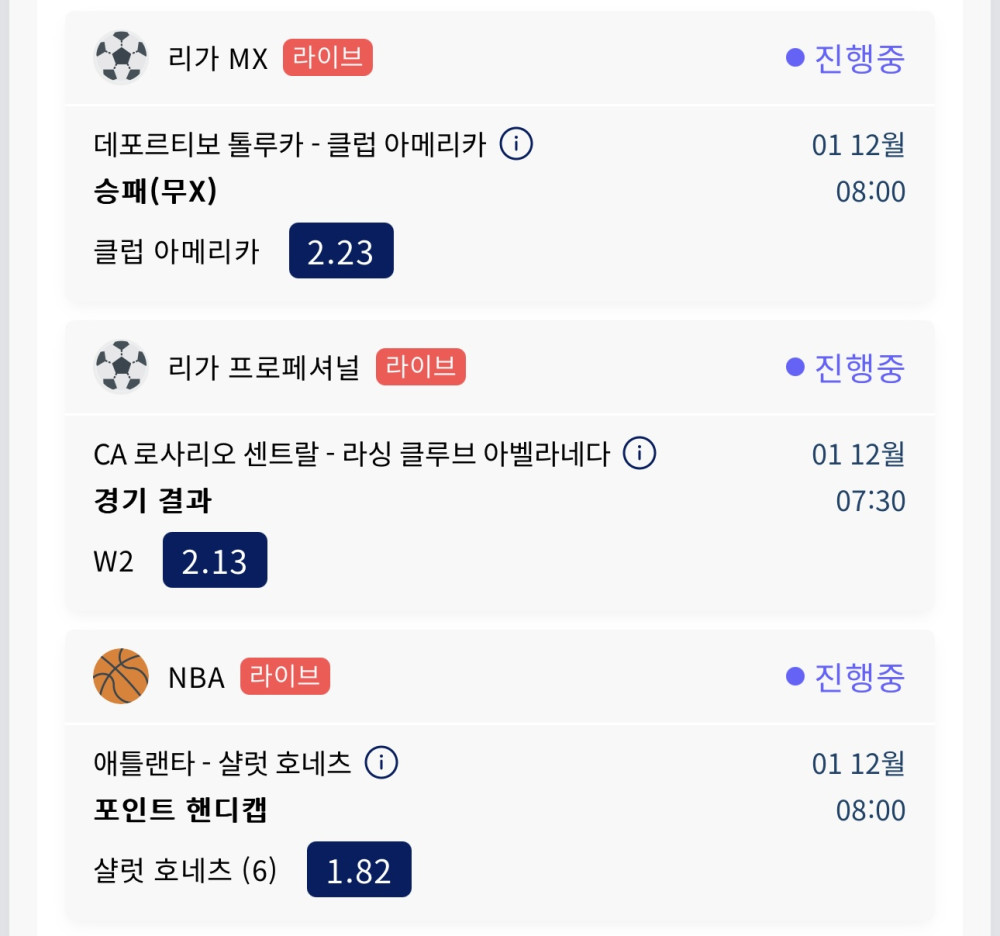This screenshot has height=936, width=1000.
Task: Open info for 데포르티보 톨루카 - 클럽 아메리카 match
Action: click(x=516, y=145)
